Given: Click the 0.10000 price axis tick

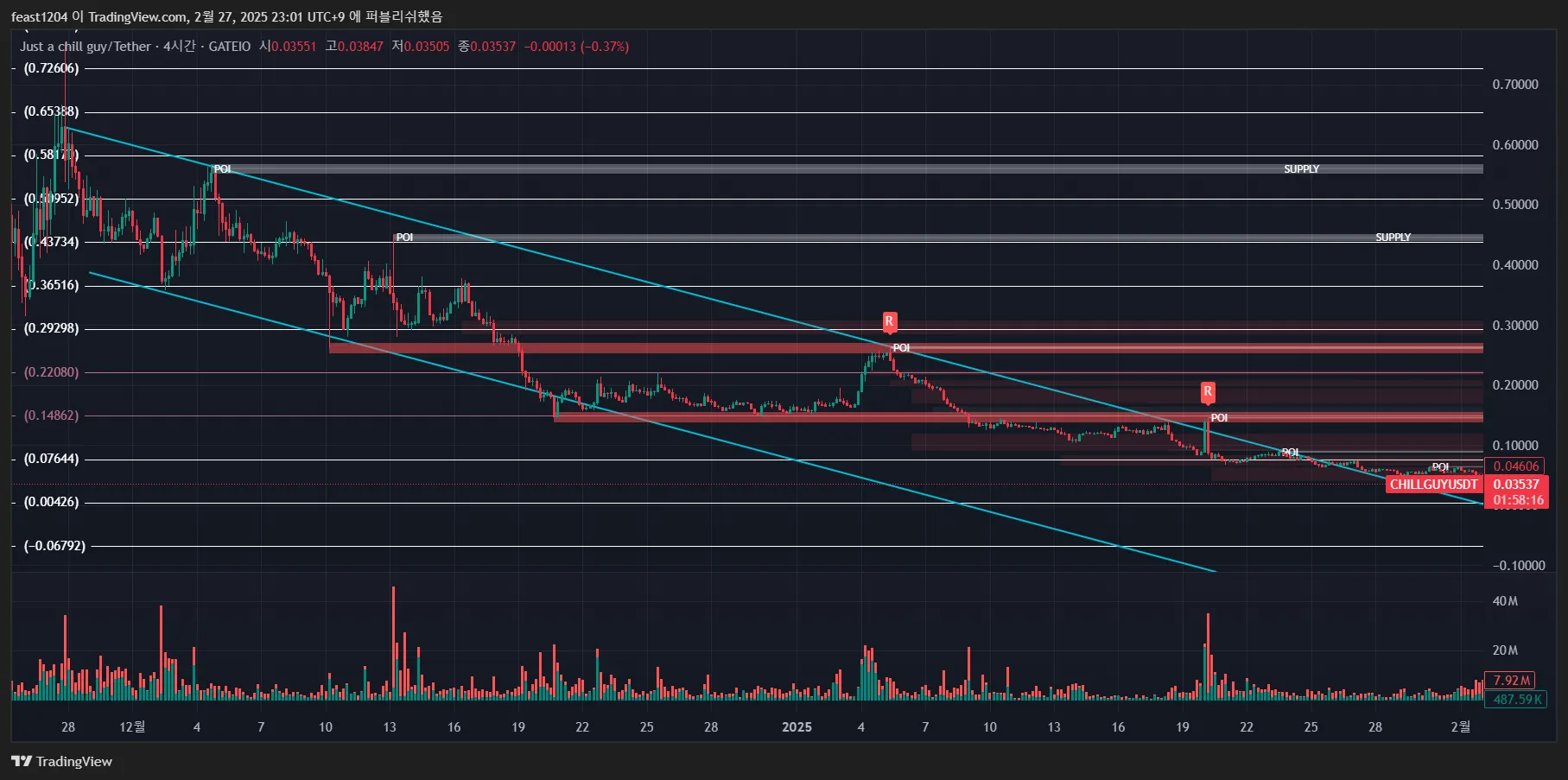Looking at the screenshot, I should pos(1515,446).
